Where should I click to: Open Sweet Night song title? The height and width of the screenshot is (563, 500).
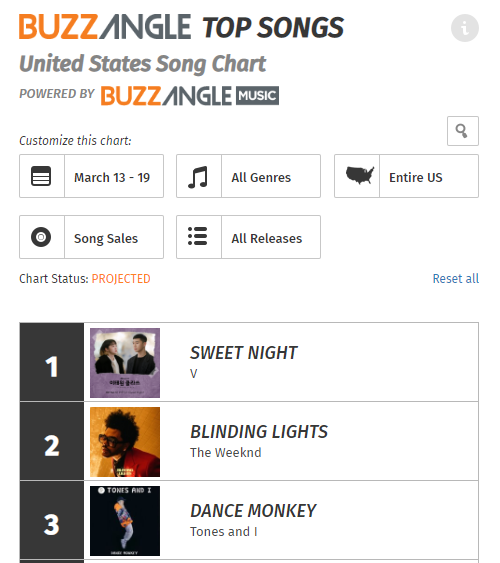click(244, 353)
